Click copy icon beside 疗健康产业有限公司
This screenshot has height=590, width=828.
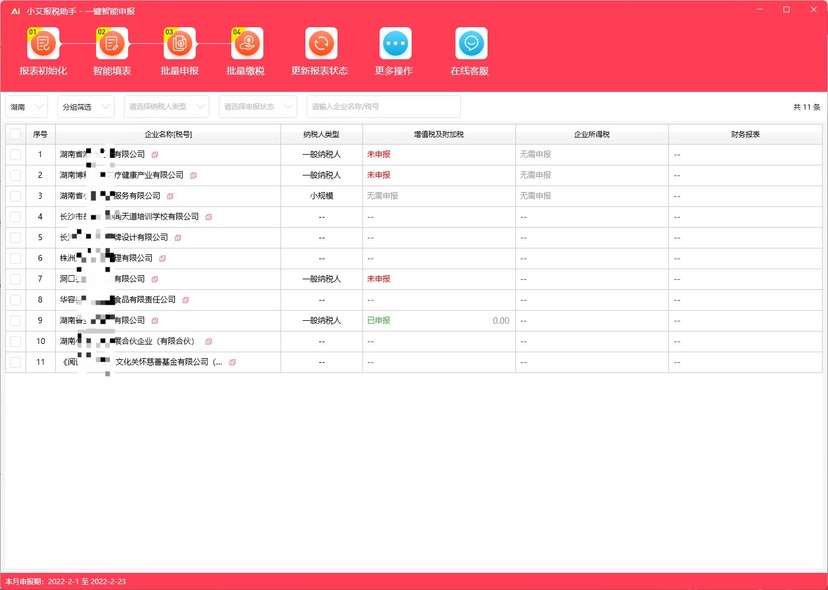point(193,175)
